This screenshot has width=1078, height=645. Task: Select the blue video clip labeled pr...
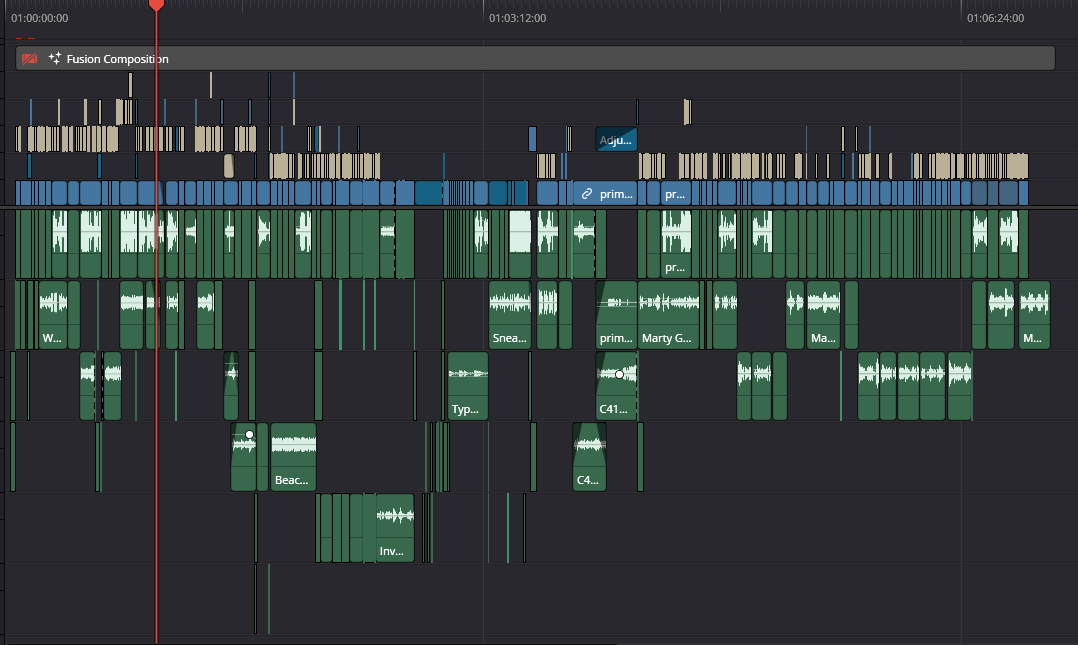click(x=676, y=193)
